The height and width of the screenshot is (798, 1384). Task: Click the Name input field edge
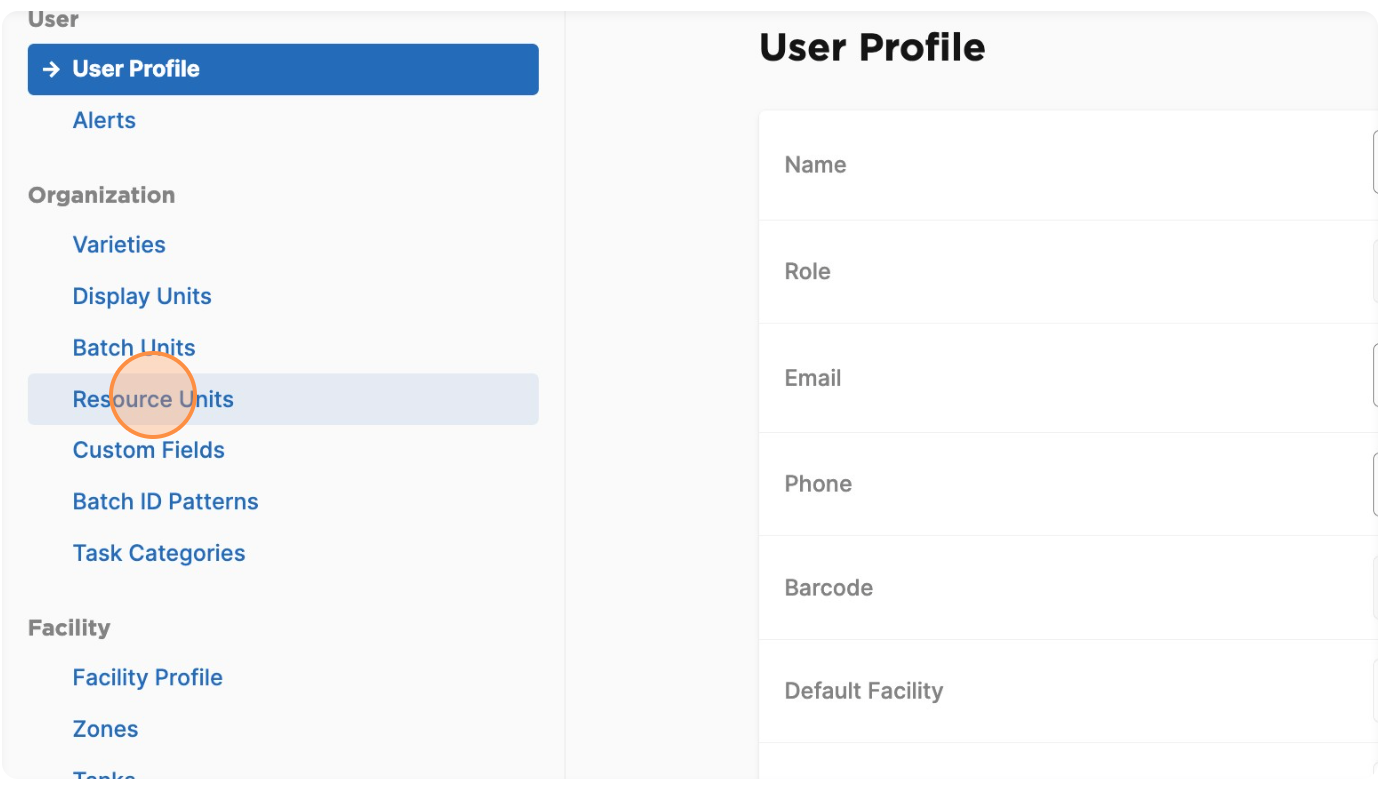click(x=1378, y=164)
